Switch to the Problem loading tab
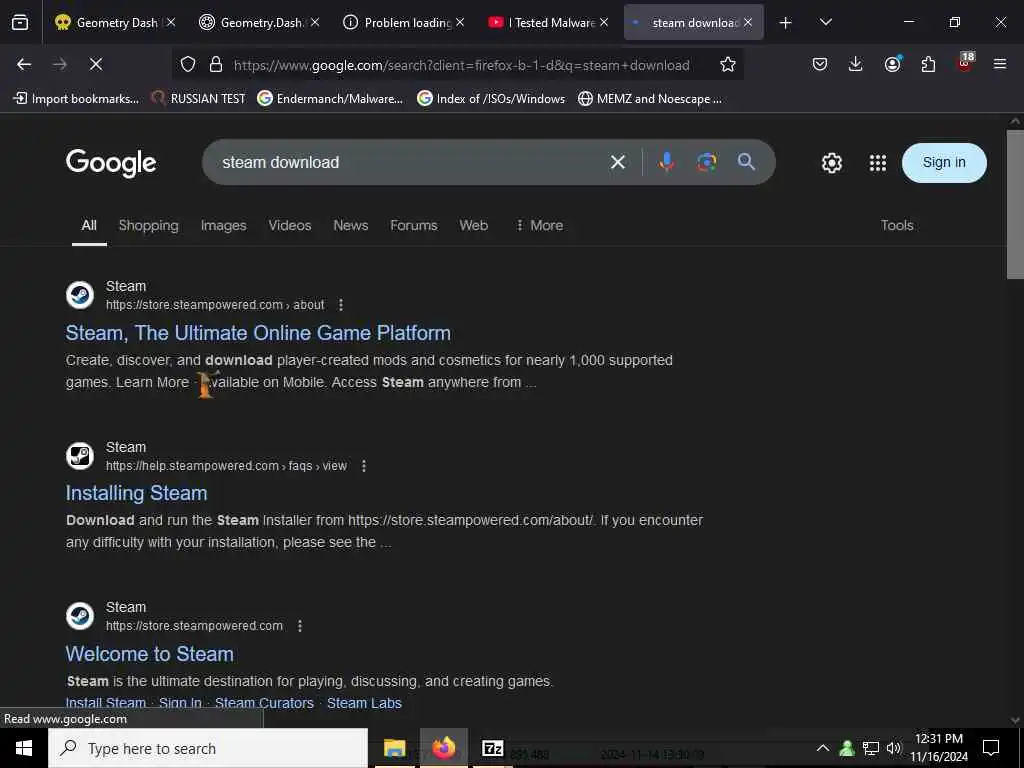The image size is (1024, 768). tap(404, 23)
